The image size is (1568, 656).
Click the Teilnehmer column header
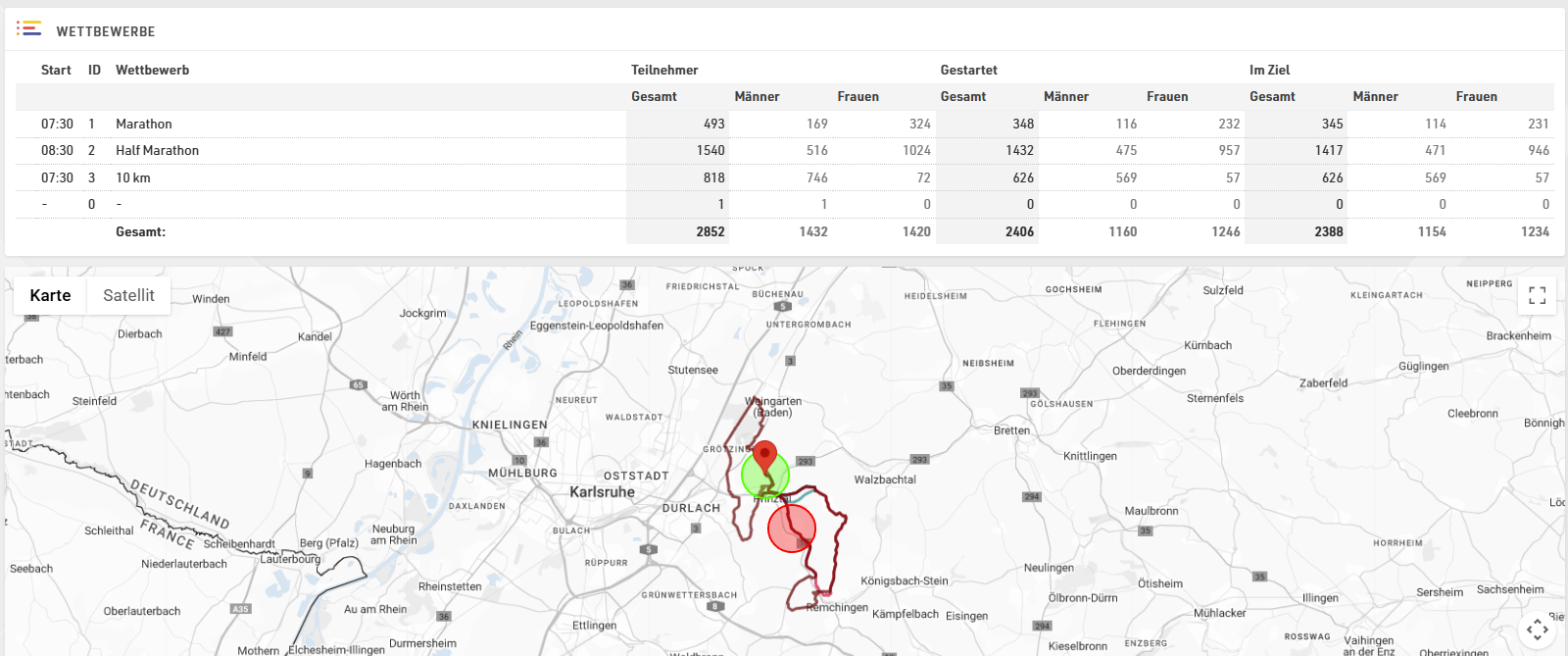664,70
